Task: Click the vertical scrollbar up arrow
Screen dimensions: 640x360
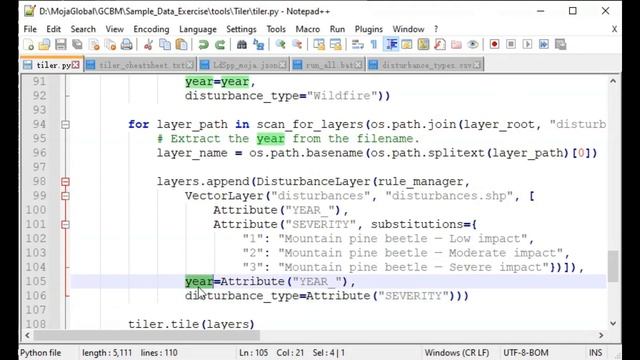Action: (613, 81)
